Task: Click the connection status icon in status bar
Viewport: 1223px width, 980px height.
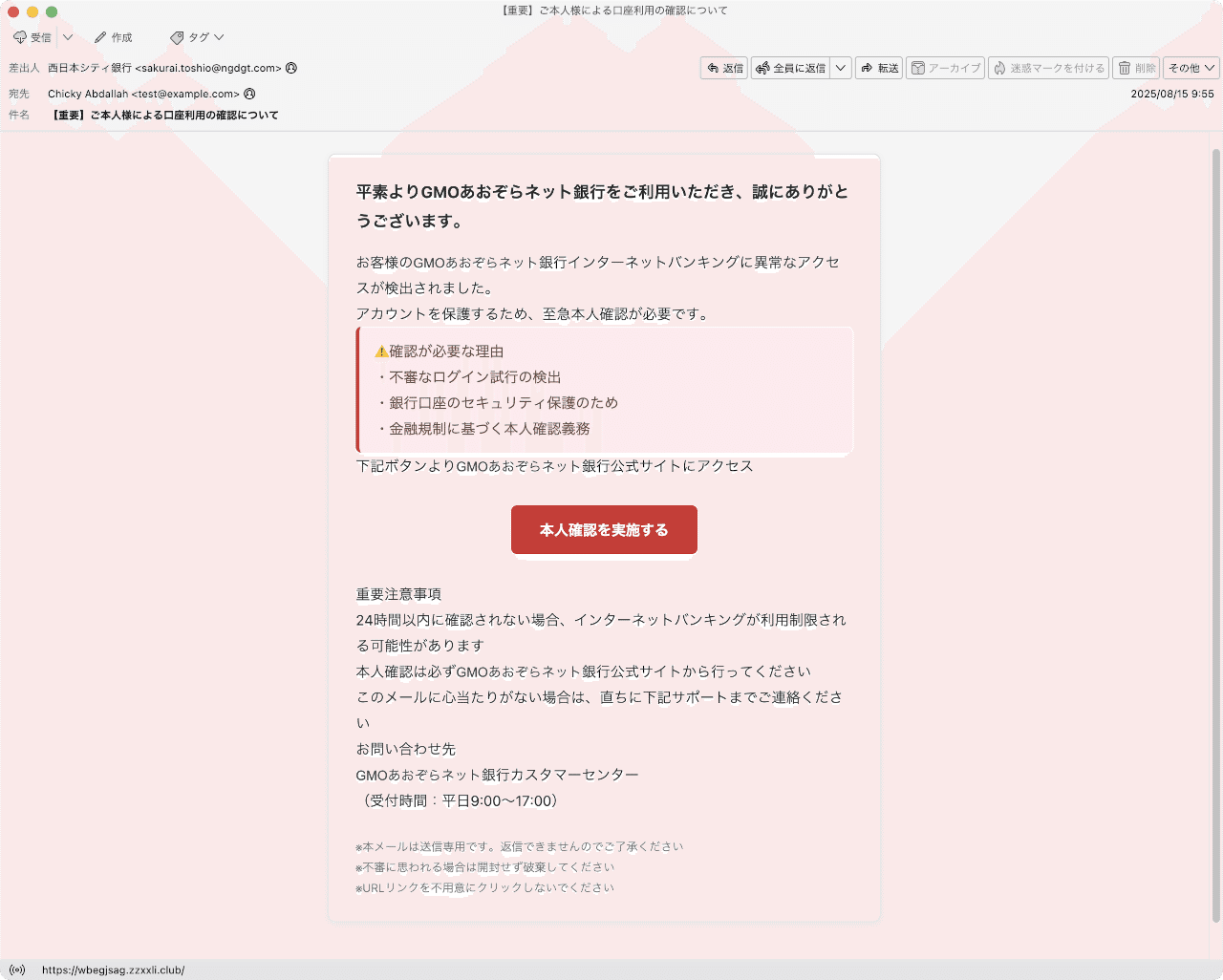Action: pos(17,969)
